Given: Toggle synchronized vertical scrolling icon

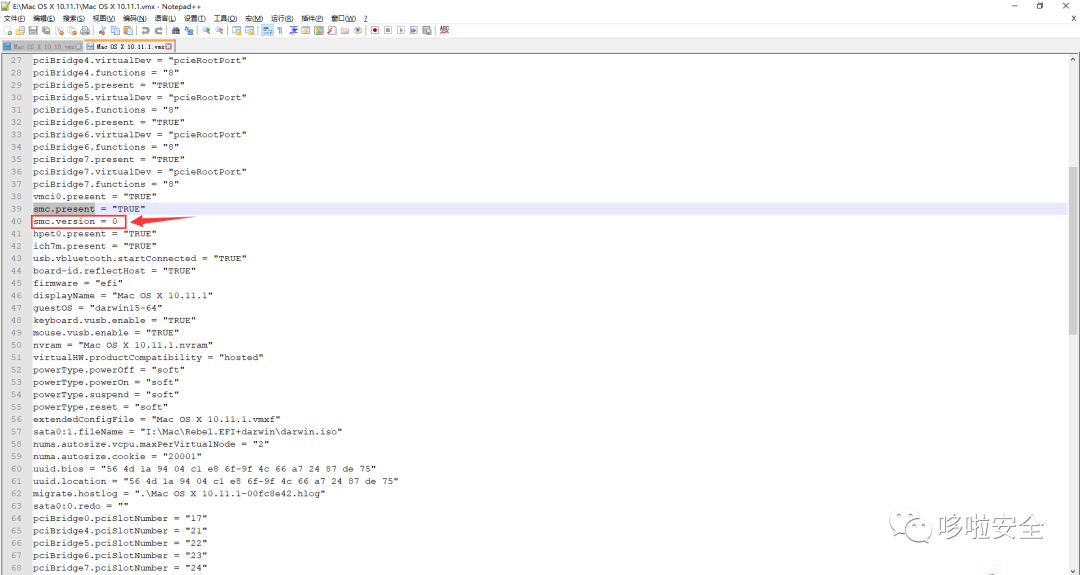Looking at the screenshot, I should pos(236,30).
